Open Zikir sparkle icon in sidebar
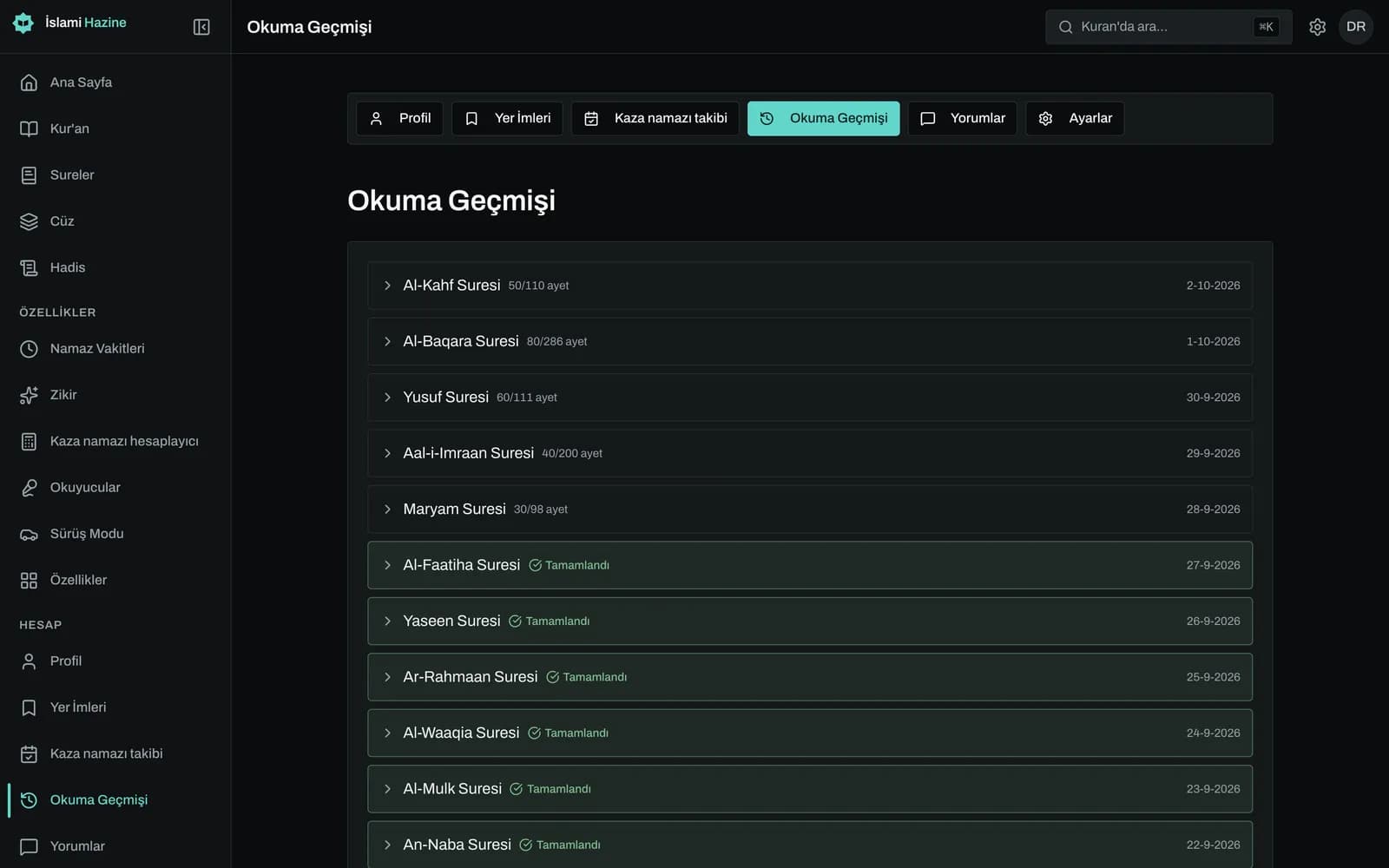This screenshot has height=868, width=1389. coord(29,395)
